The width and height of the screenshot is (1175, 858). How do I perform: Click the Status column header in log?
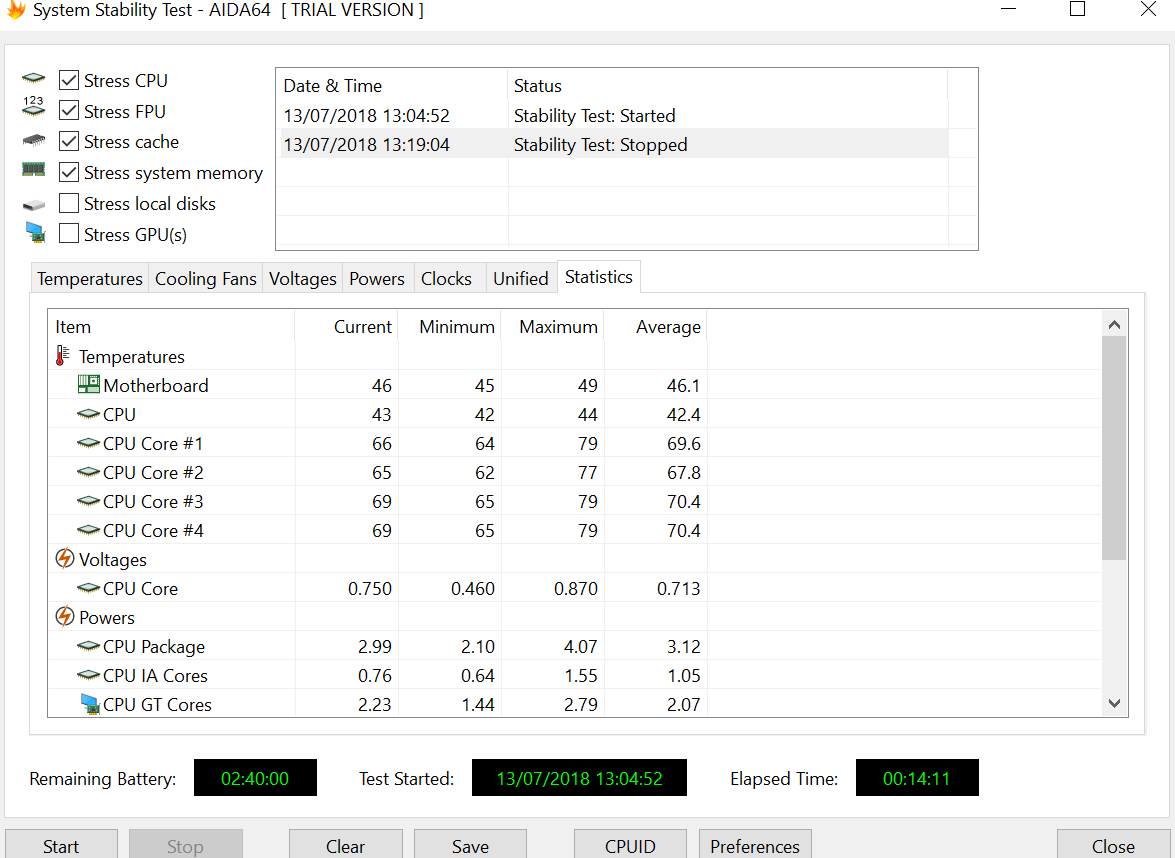coord(728,85)
